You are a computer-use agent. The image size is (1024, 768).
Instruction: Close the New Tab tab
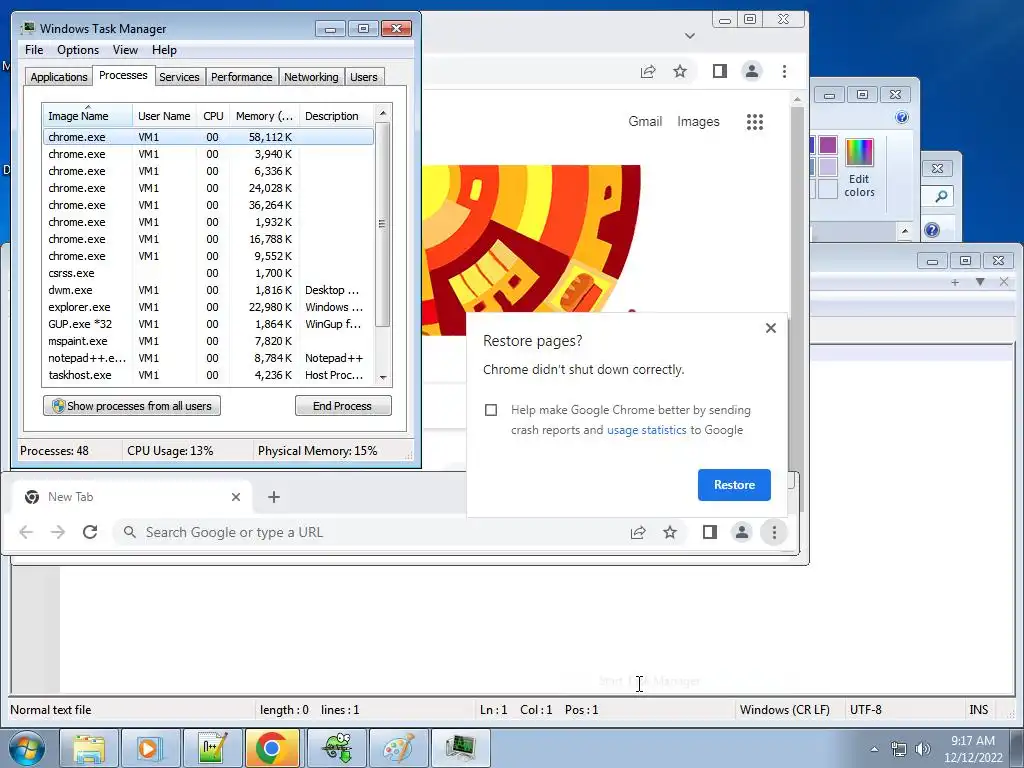[236, 497]
